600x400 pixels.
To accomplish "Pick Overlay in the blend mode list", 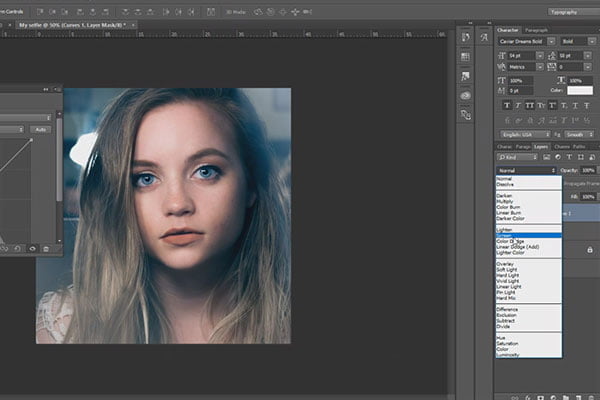I will 528,264.
